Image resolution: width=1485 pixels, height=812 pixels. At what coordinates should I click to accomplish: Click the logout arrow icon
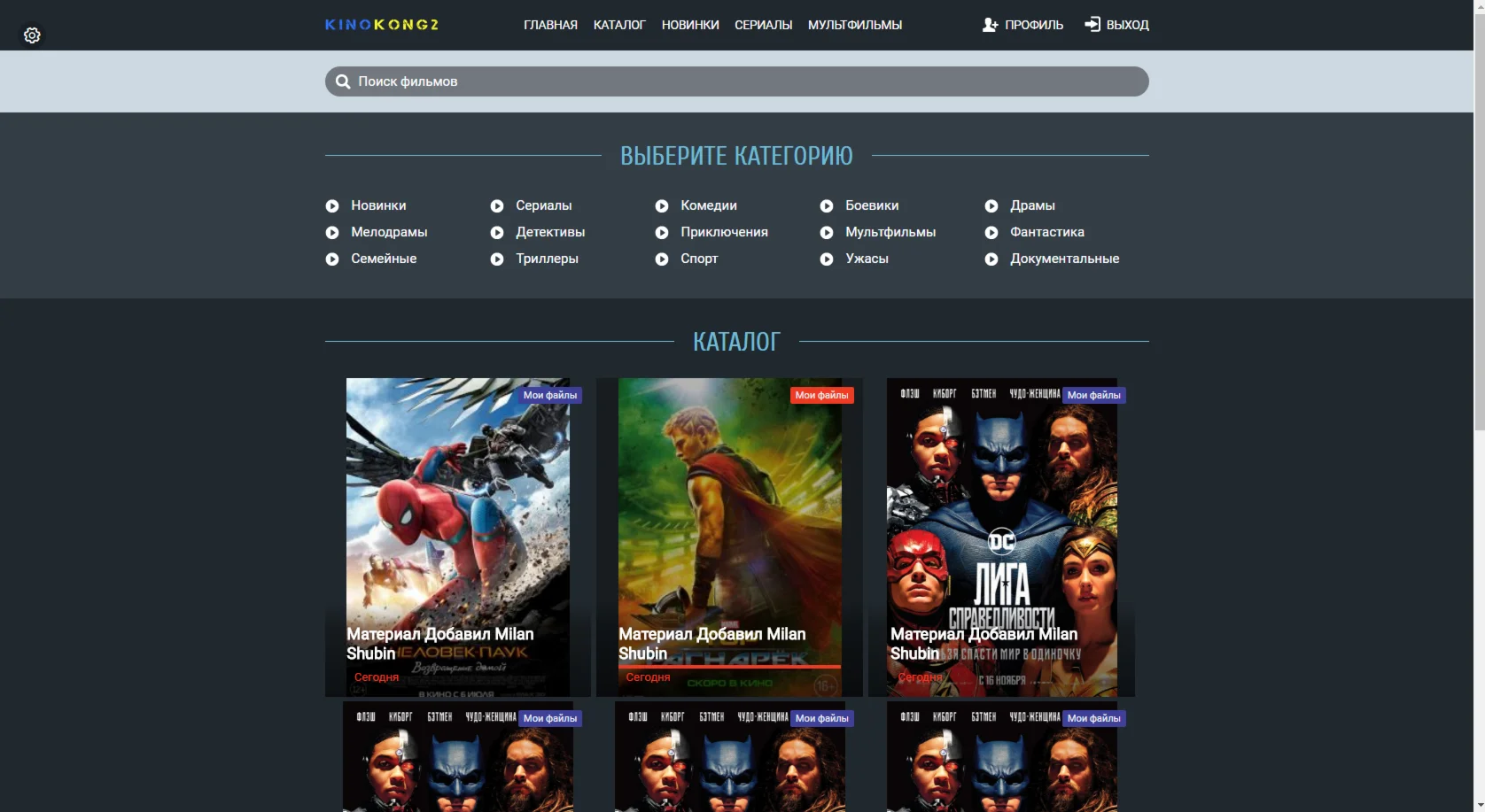[1092, 25]
